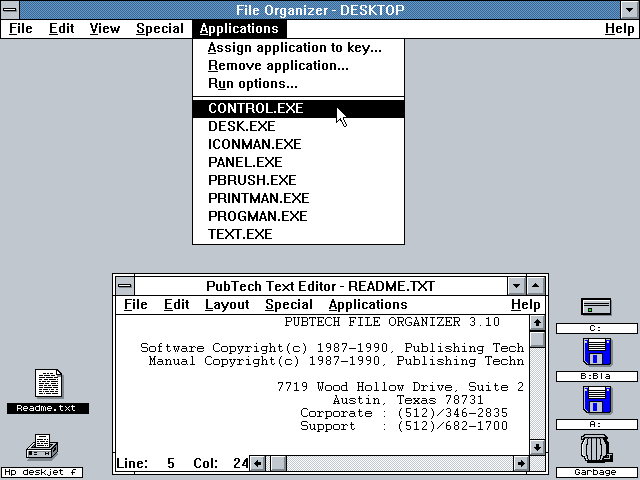Screen dimensions: 640x480
Task: Click Text Editor horizontal scroll left arrow
Action: coord(257,463)
